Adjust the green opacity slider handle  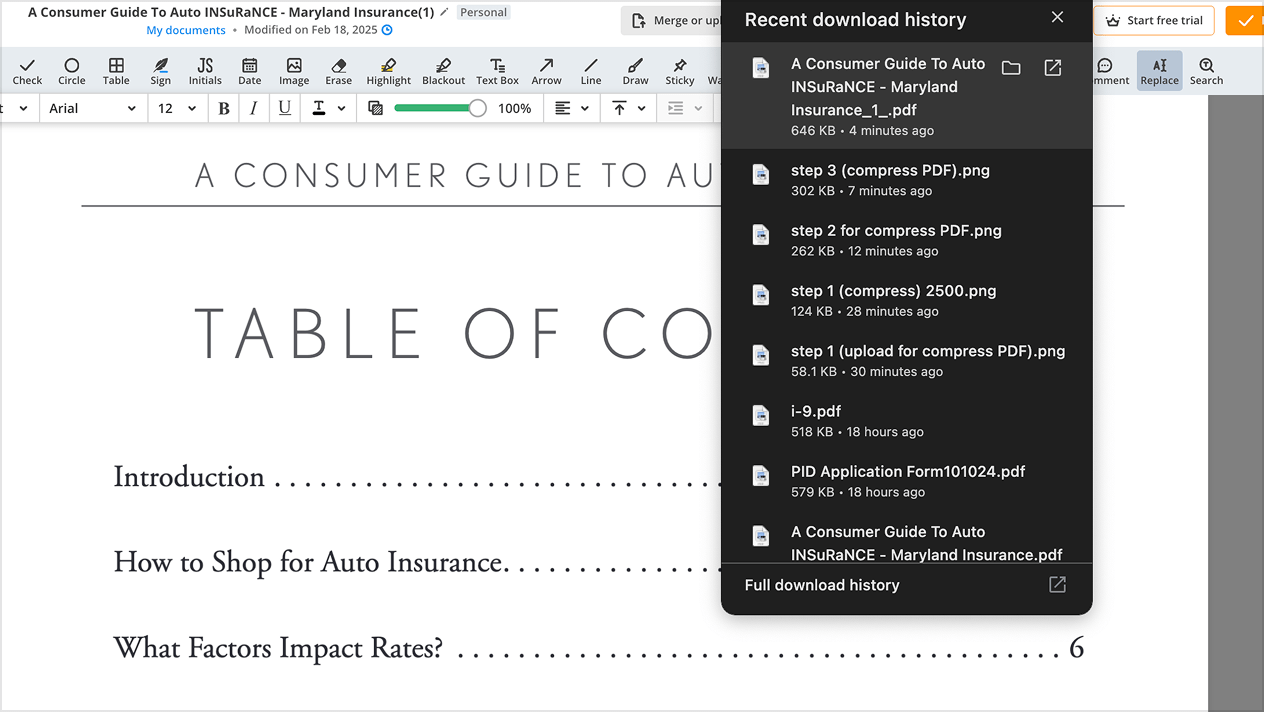coord(478,108)
